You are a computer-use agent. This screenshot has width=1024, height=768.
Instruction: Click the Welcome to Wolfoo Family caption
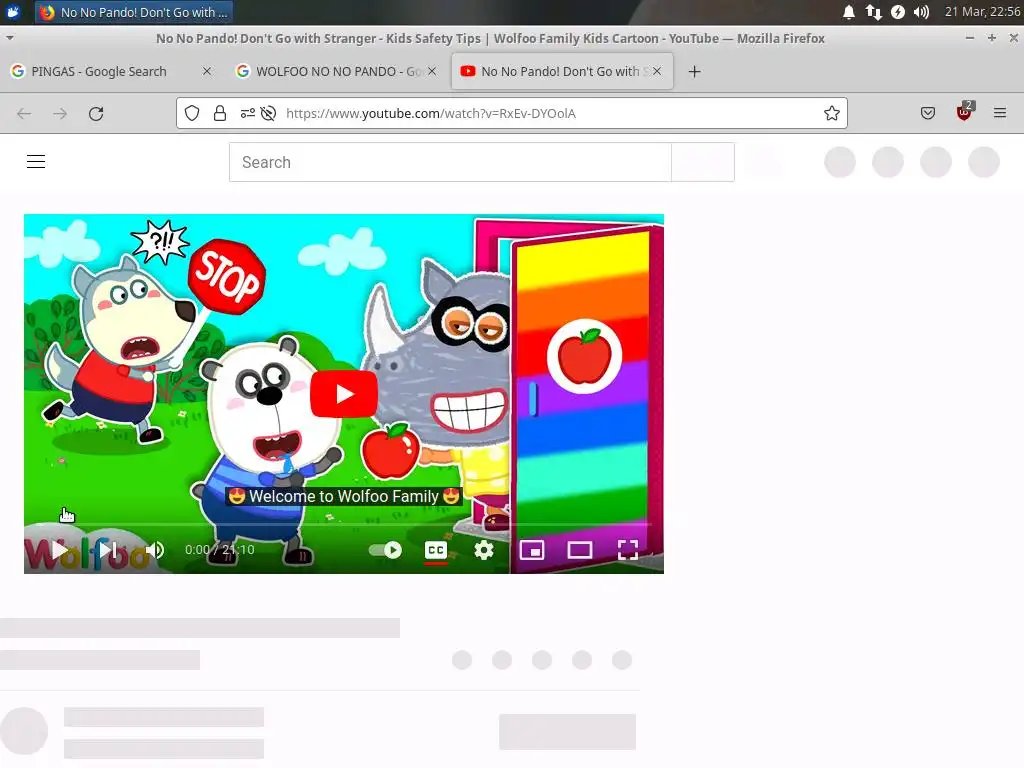(344, 496)
